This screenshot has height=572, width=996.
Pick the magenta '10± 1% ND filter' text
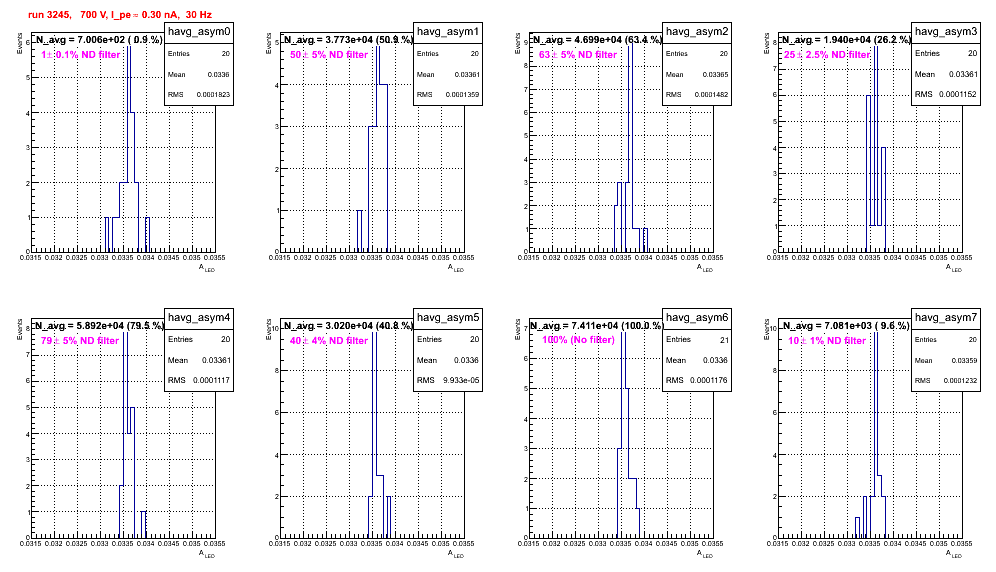point(827,341)
